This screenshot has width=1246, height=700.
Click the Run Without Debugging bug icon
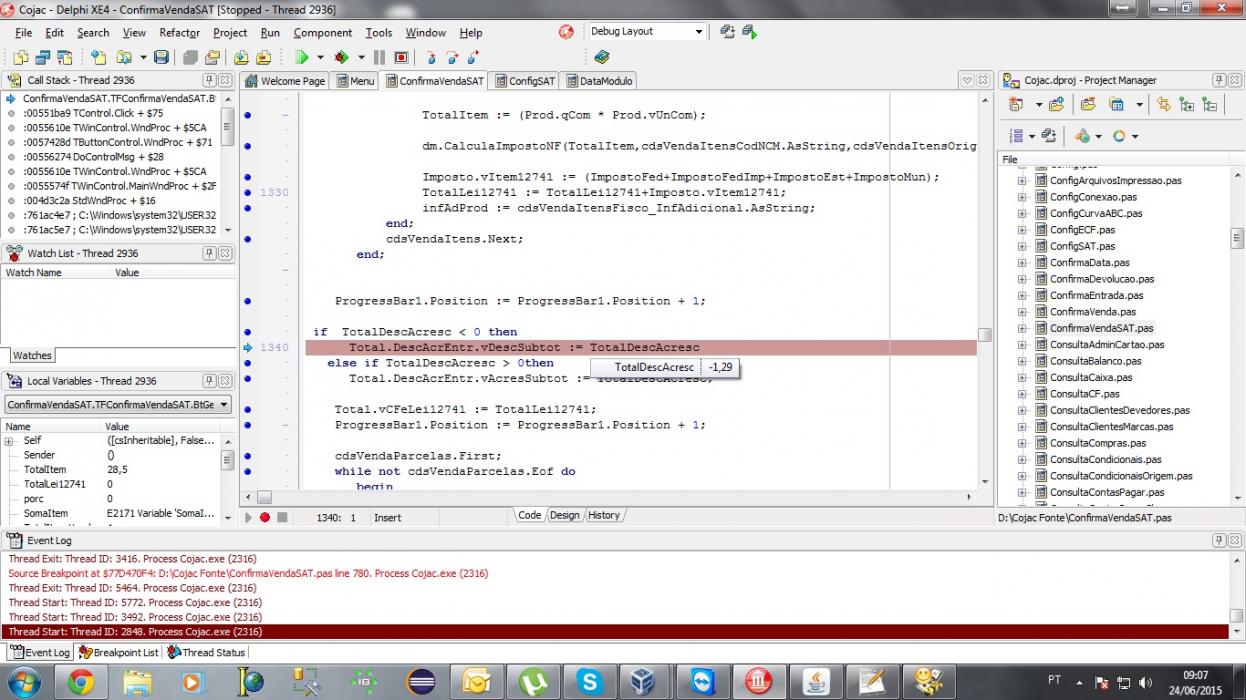(x=341, y=58)
